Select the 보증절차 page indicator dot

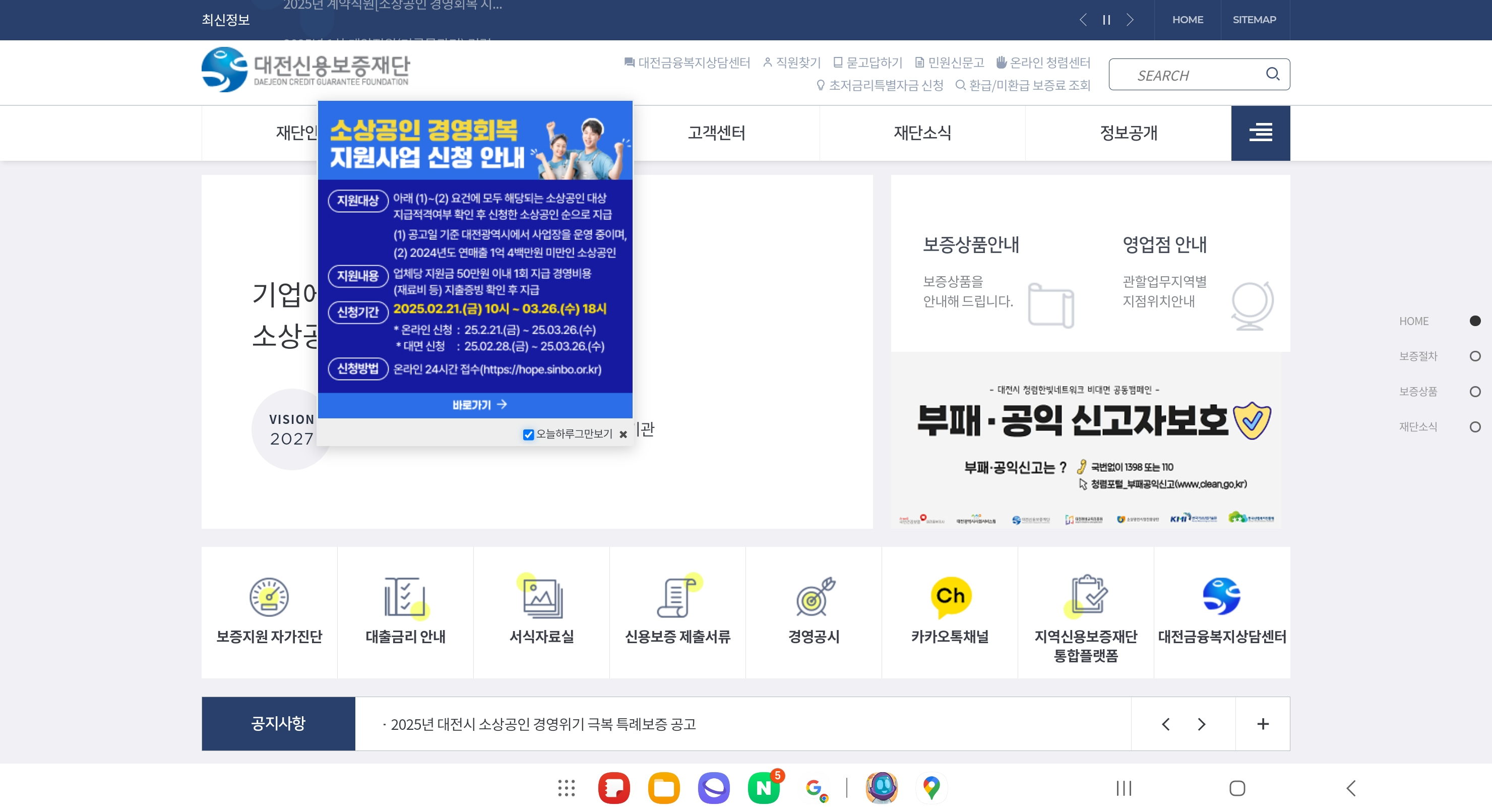(1475, 356)
